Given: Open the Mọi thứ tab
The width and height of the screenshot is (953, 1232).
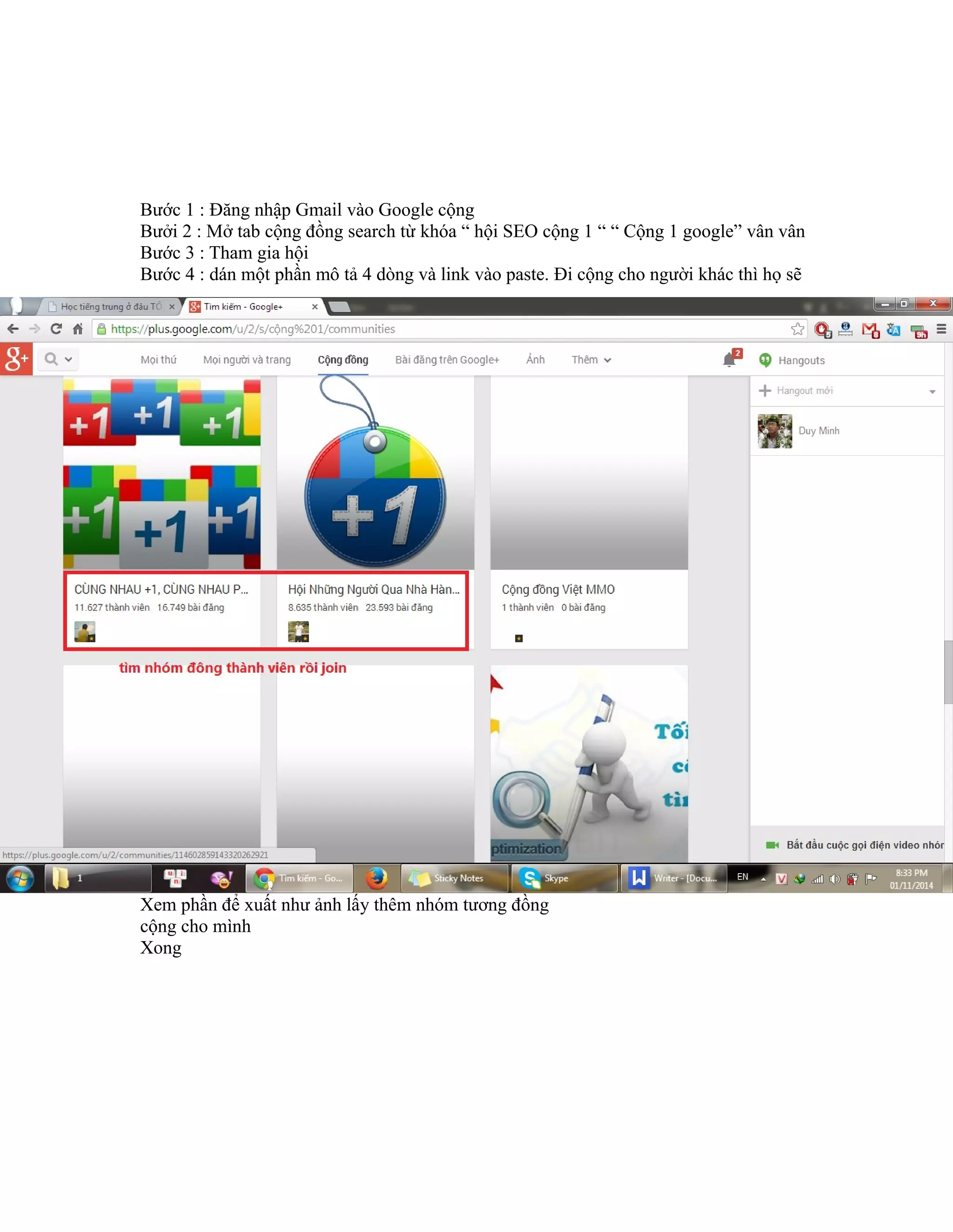Looking at the screenshot, I should [159, 360].
